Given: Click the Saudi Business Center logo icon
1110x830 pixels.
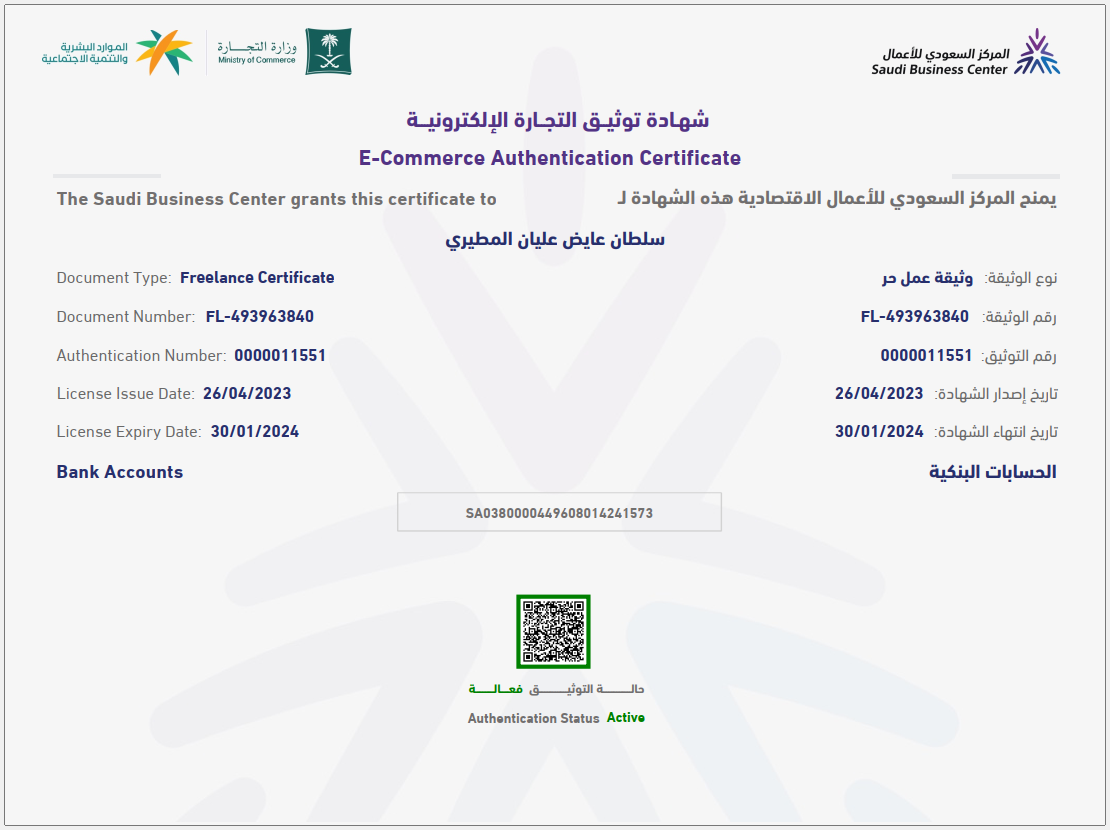Looking at the screenshot, I should 1037,53.
